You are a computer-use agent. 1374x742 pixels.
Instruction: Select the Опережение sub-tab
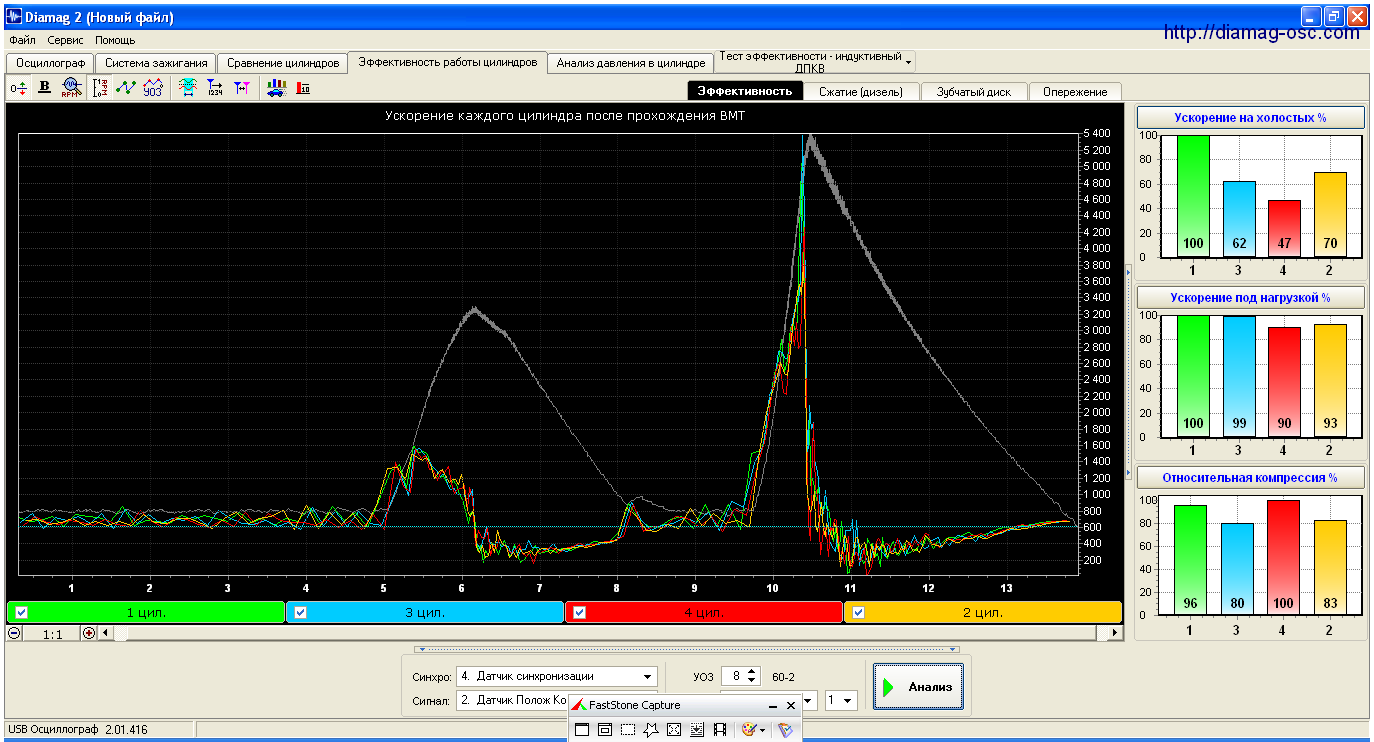pos(1075,91)
